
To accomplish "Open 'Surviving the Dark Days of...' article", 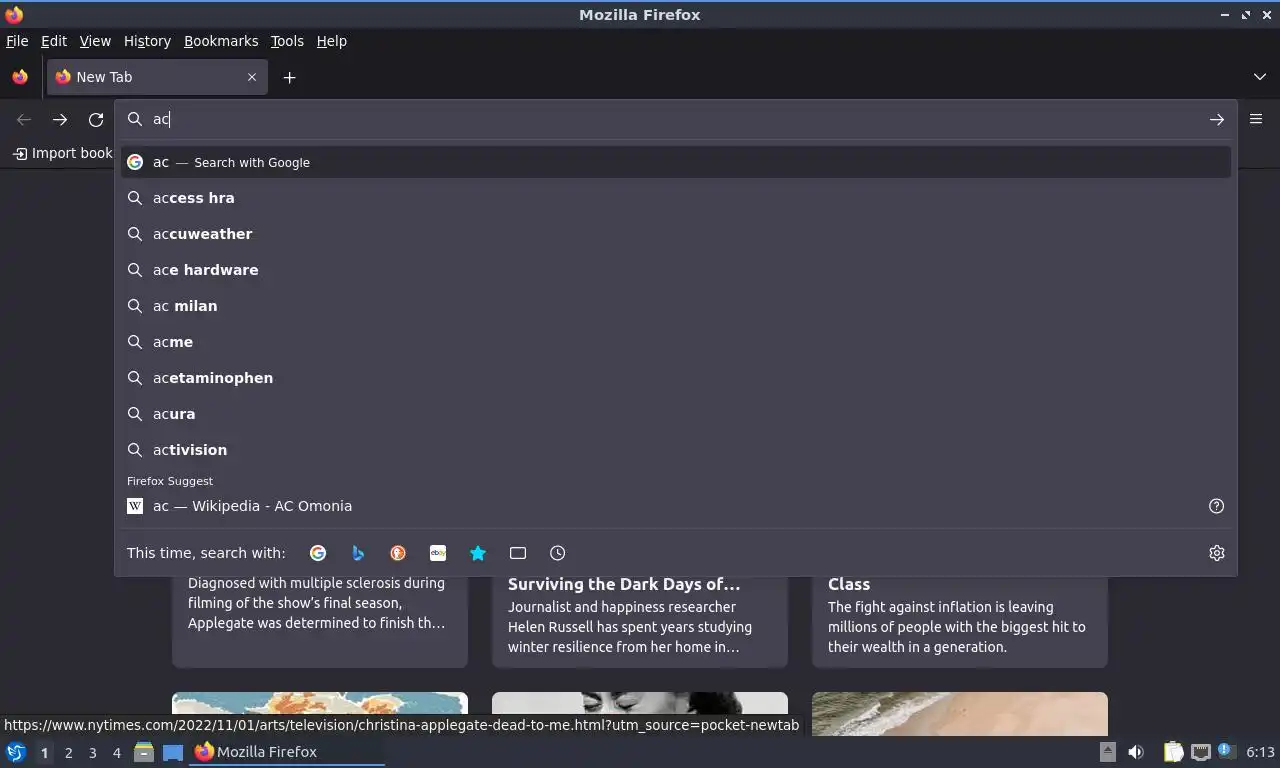I will click(x=640, y=621).
